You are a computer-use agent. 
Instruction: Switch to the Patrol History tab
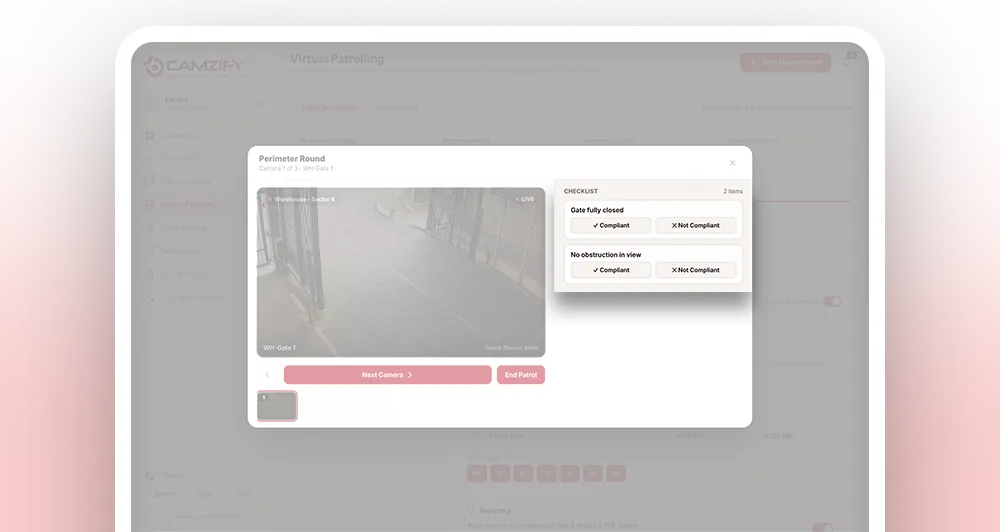click(x=396, y=107)
